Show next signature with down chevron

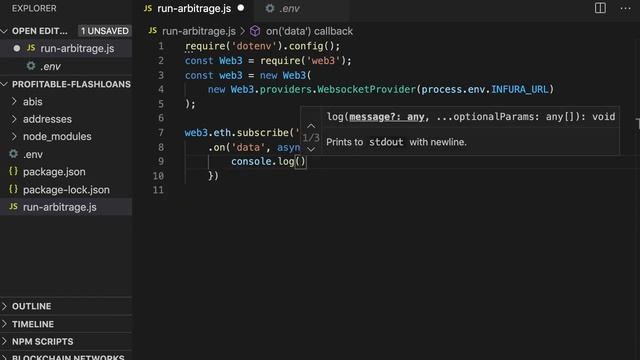(x=311, y=149)
